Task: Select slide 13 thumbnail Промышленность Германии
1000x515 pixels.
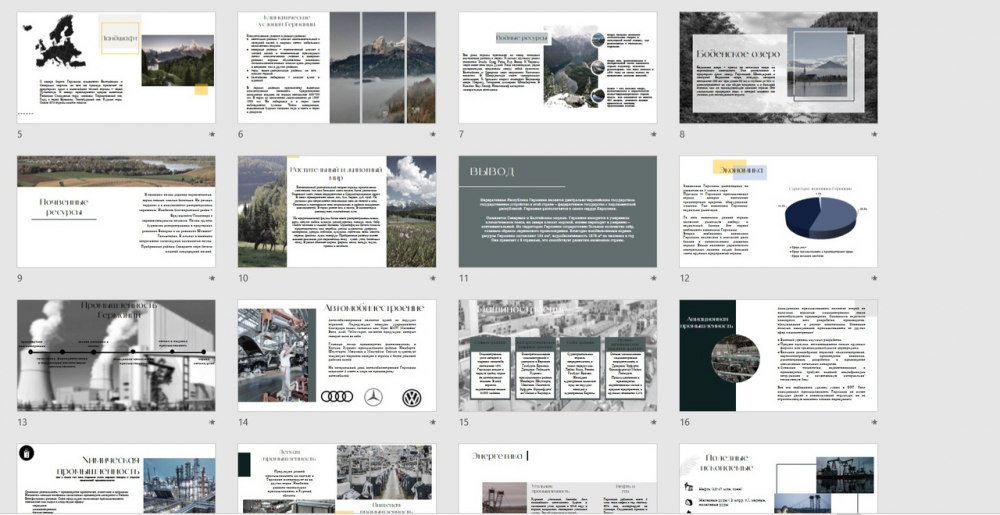Action: click(116, 356)
